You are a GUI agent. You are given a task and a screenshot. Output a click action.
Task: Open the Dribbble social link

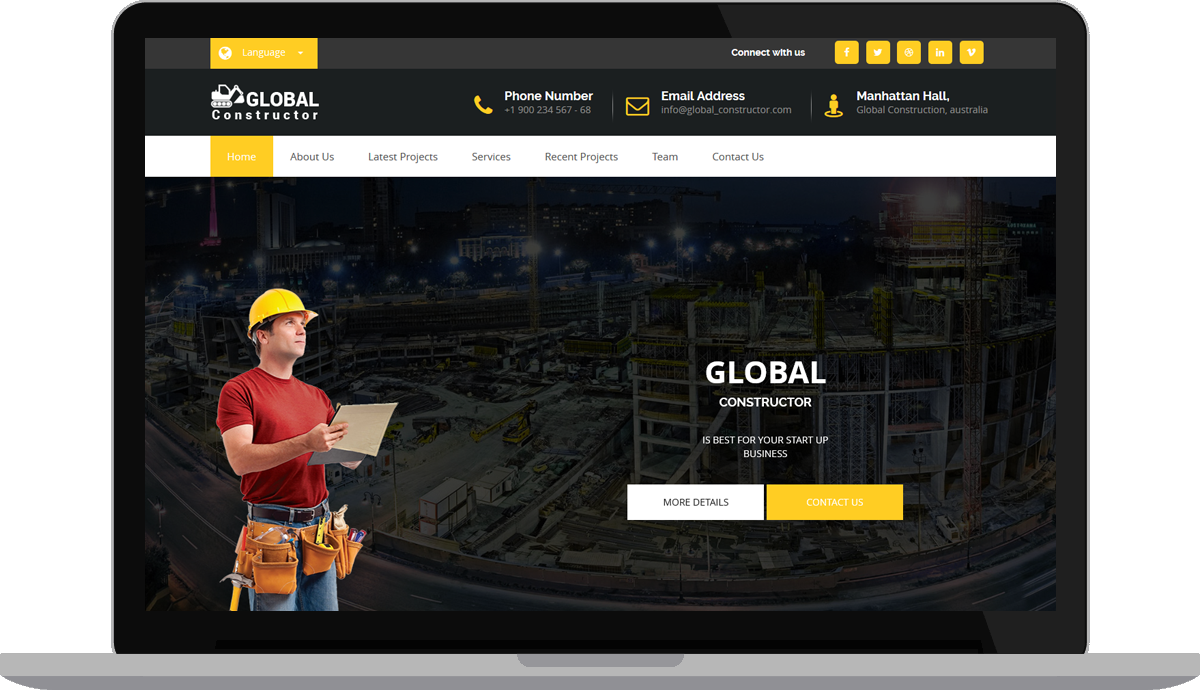coord(909,52)
